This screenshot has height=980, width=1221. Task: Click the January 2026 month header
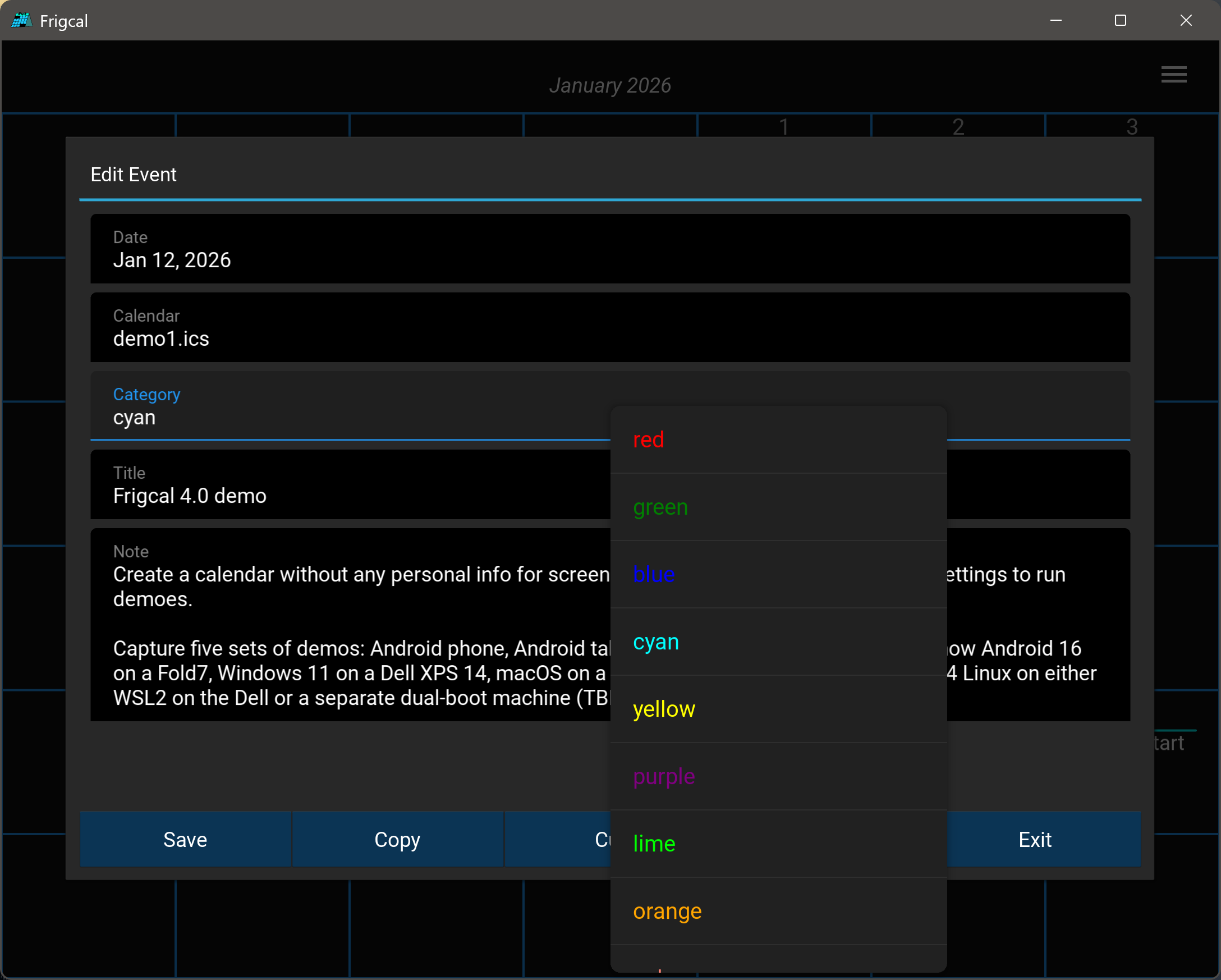pos(610,85)
